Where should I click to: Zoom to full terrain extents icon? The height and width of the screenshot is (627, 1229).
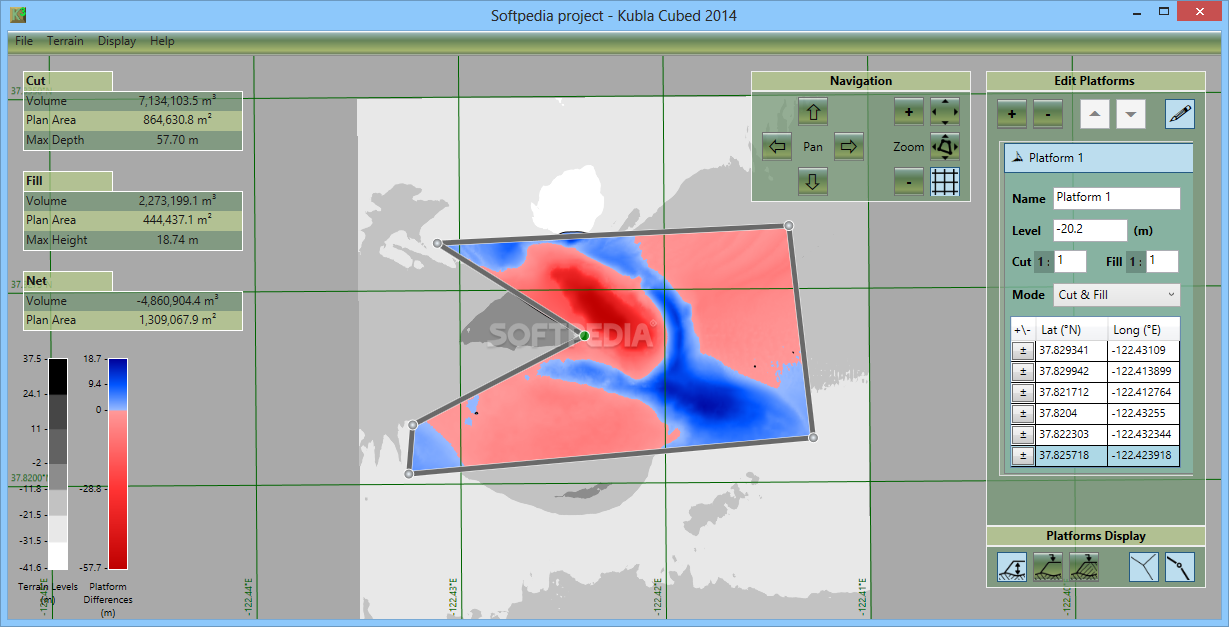click(x=945, y=112)
